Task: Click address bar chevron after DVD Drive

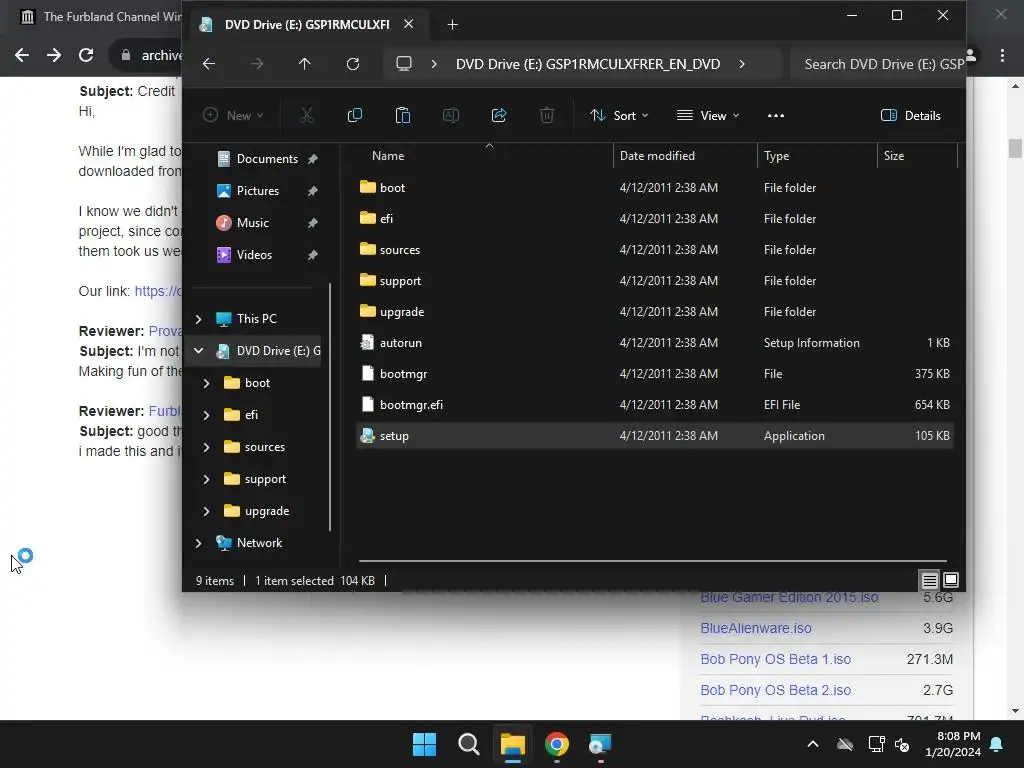Action: [742, 64]
